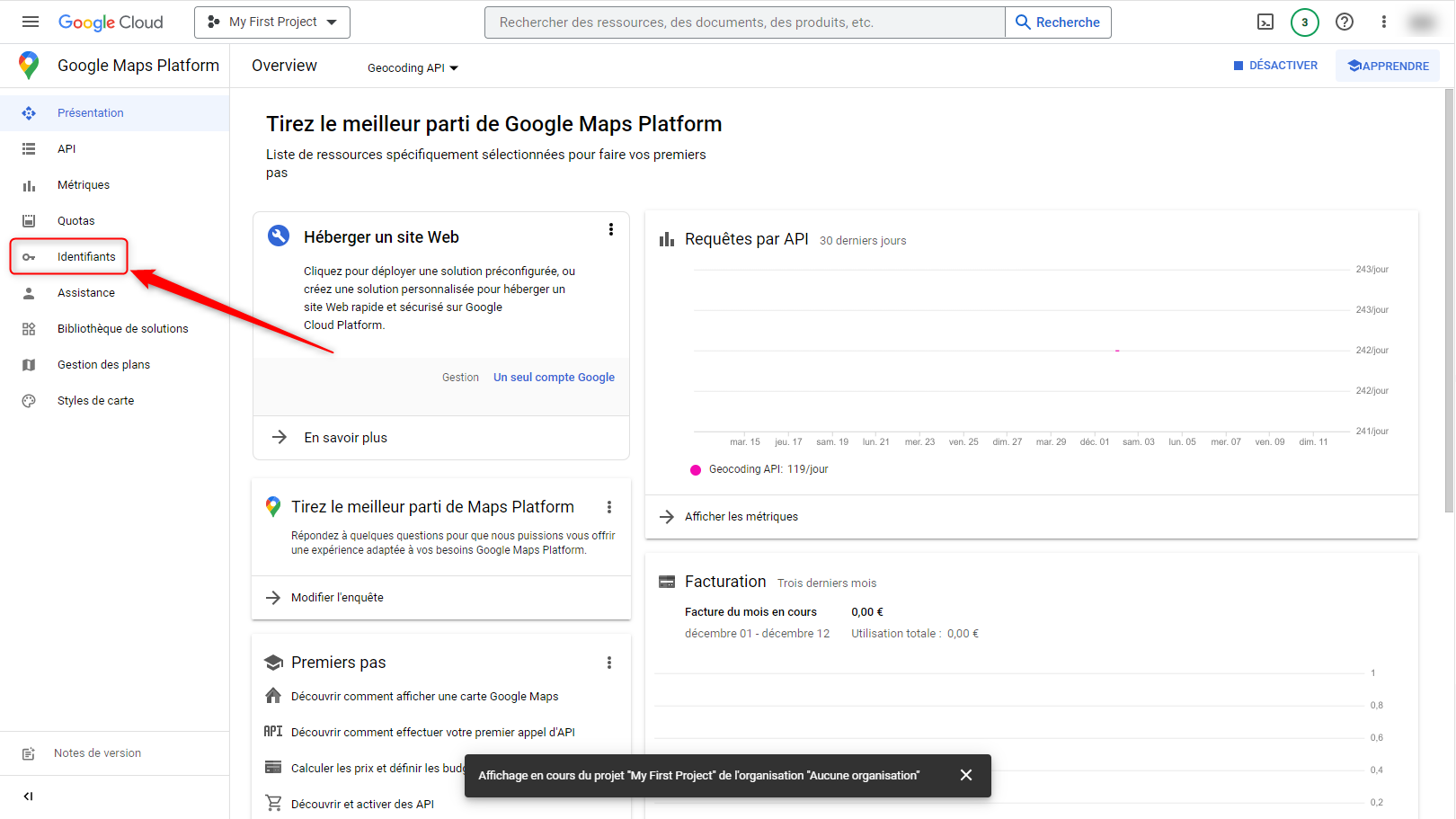
Task: Click the Héberger un site Web wrench icon
Action: coord(279,236)
